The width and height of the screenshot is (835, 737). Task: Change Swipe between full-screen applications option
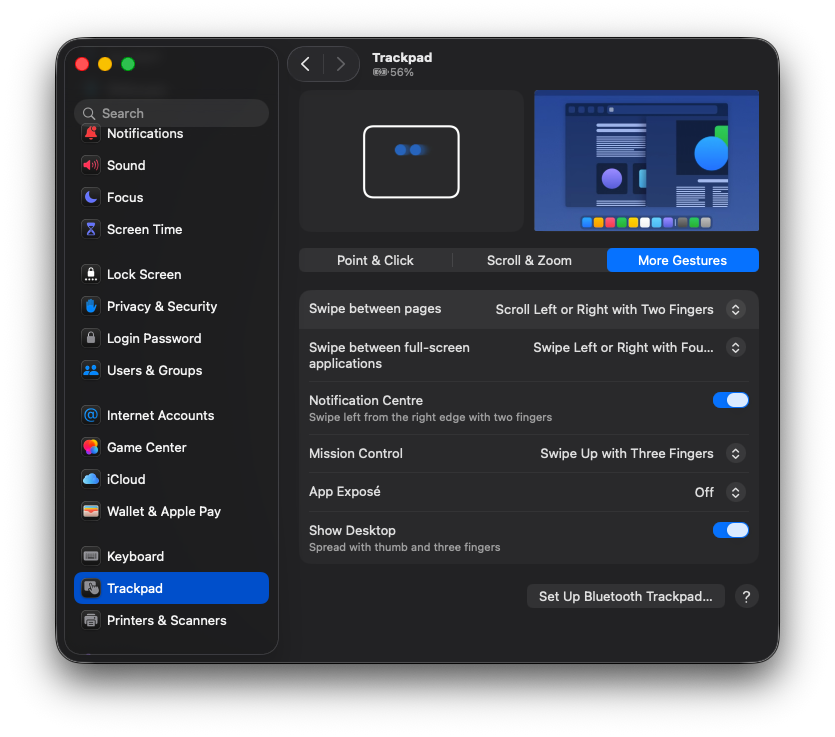735,348
